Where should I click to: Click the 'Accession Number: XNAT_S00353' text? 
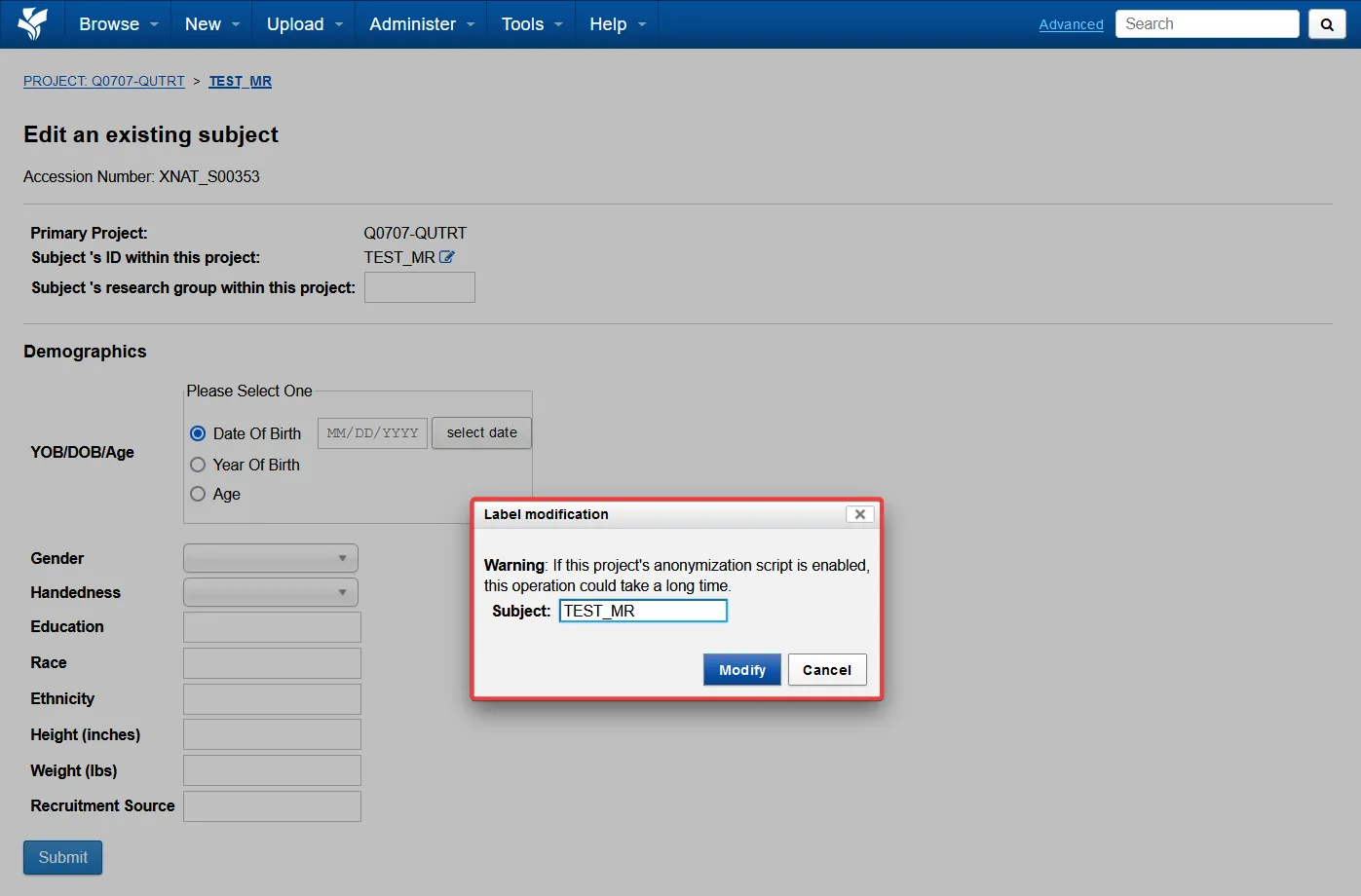click(x=141, y=176)
